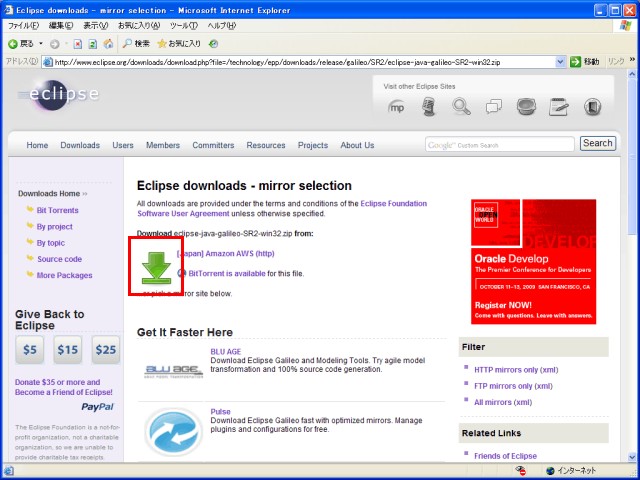Click the green Go (移動) arrow button
The height and width of the screenshot is (480, 640).
[x=584, y=62]
